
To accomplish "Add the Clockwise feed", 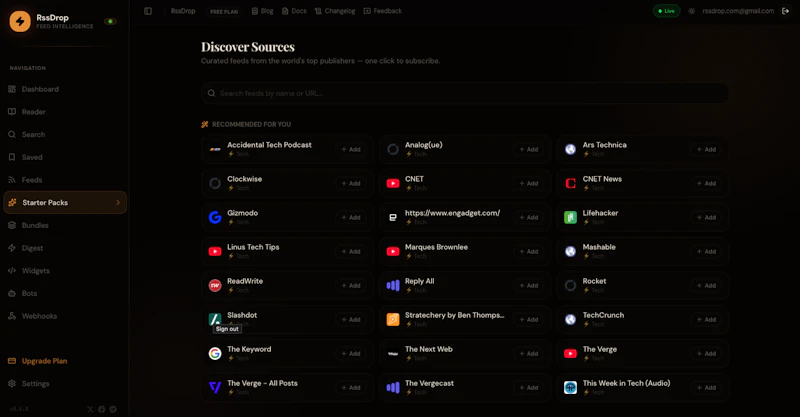I will (351, 183).
